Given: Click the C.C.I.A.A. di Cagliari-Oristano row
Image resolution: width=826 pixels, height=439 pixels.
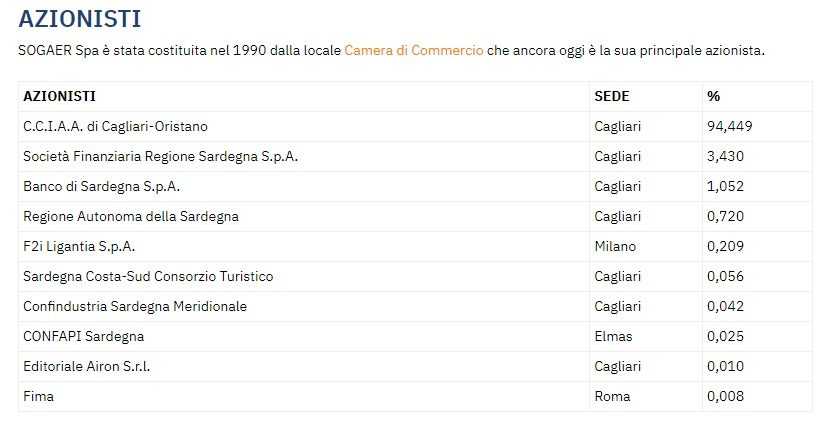Looking at the screenshot, I should point(415,126).
